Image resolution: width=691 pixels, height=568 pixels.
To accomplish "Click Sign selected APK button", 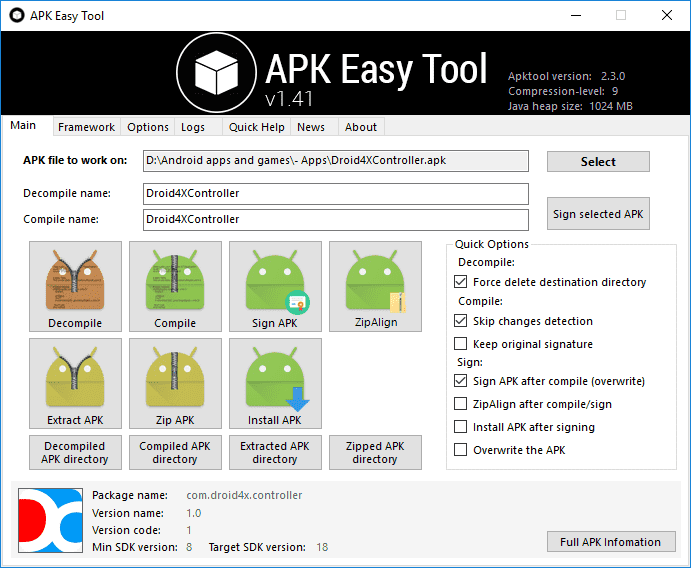I will pyautogui.click(x=598, y=214).
